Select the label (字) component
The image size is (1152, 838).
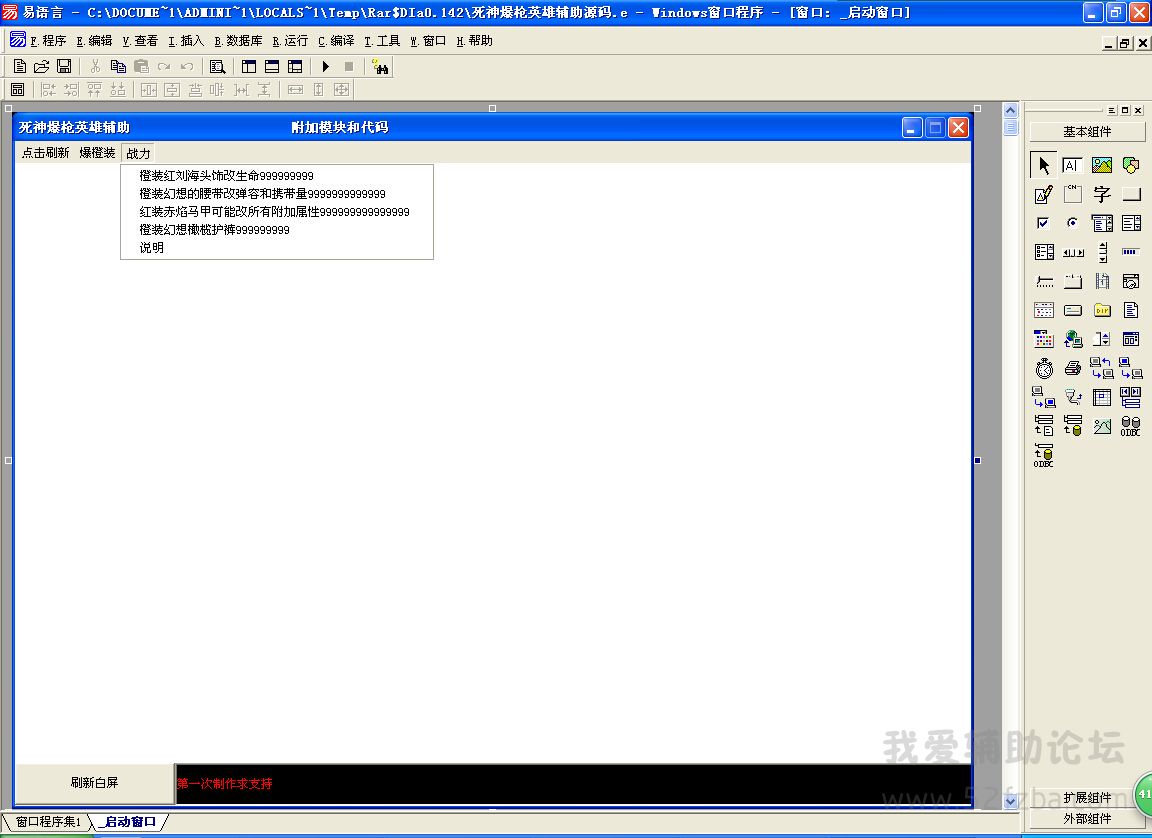[1102, 195]
